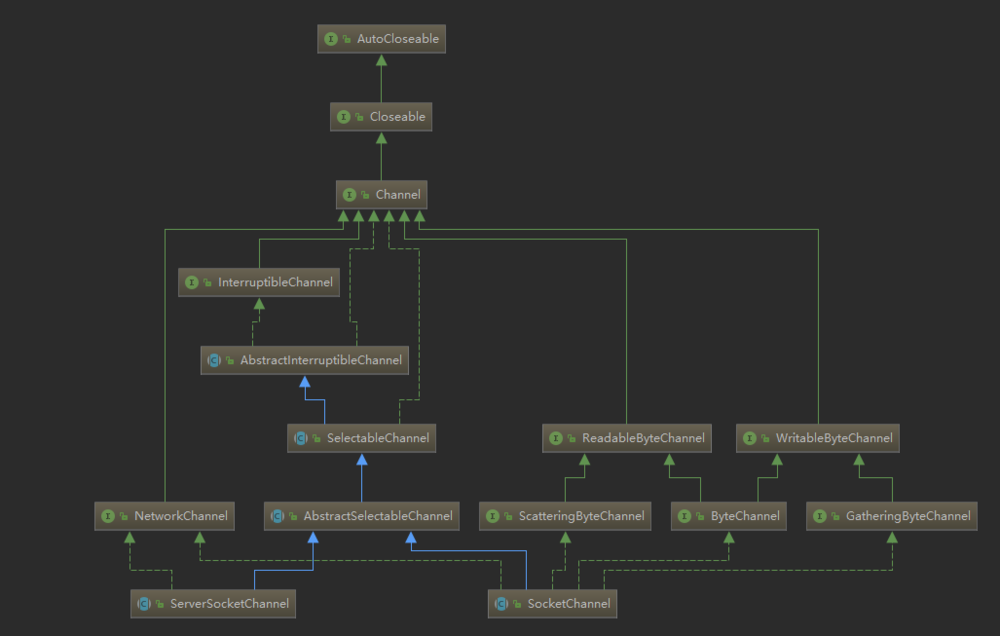The height and width of the screenshot is (636, 1000).
Task: Click the public lock icon on ByteChannel
Action: pyautogui.click(x=700, y=517)
